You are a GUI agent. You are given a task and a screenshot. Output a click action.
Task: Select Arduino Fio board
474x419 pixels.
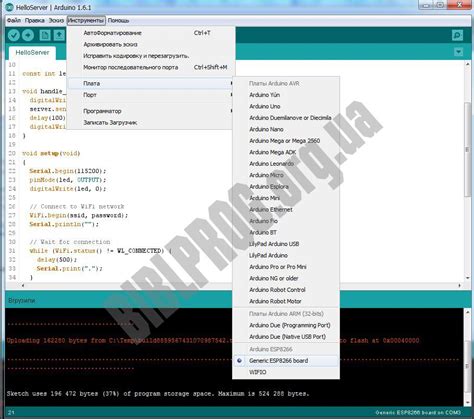tap(286, 221)
